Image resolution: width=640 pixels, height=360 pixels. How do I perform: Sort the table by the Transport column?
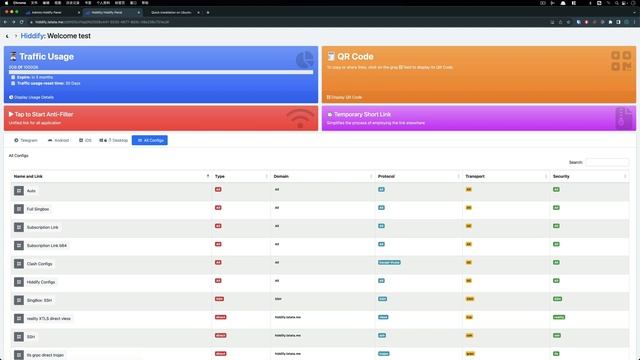coord(506,176)
